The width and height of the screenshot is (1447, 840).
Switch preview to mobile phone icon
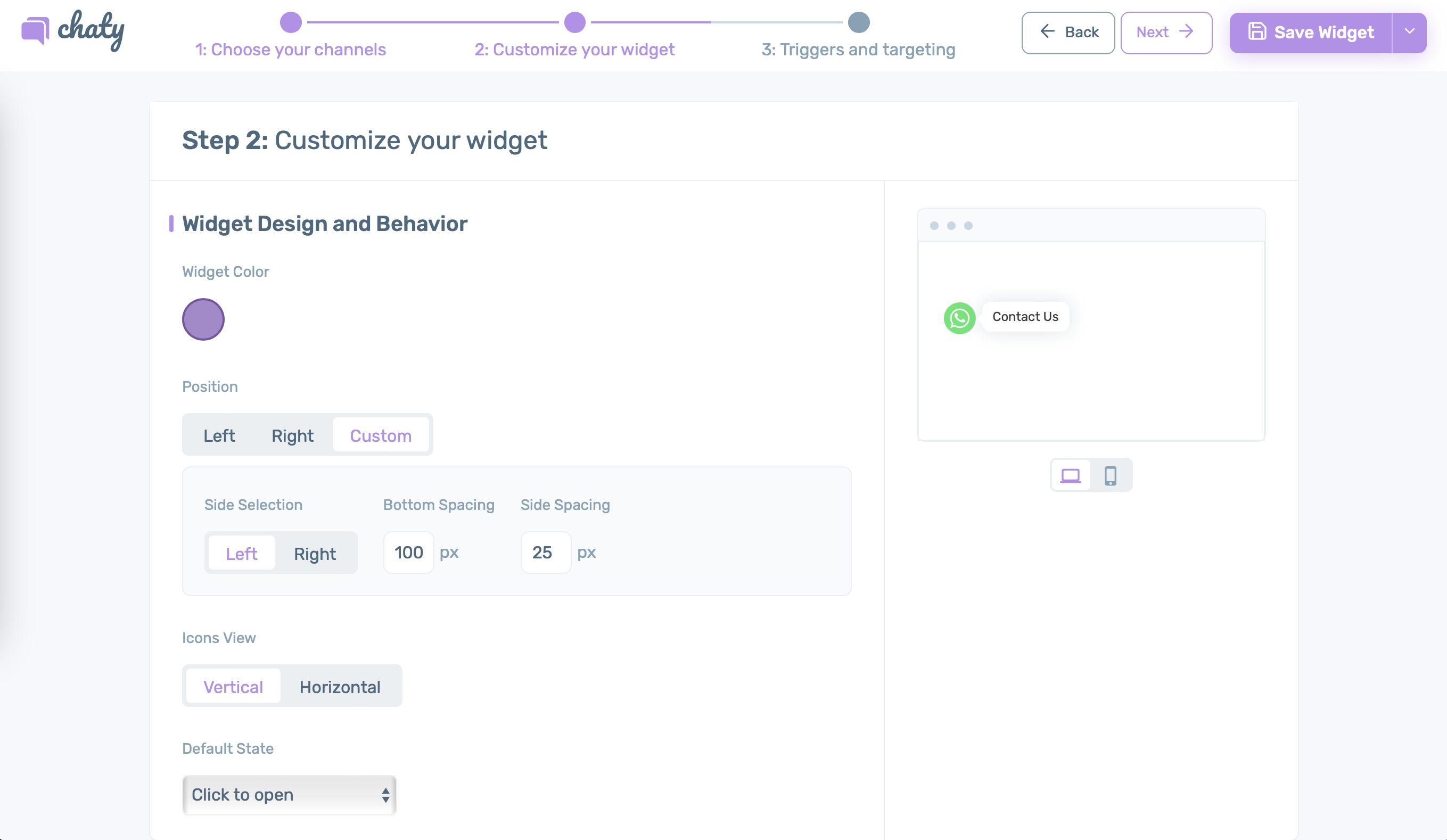1111,475
